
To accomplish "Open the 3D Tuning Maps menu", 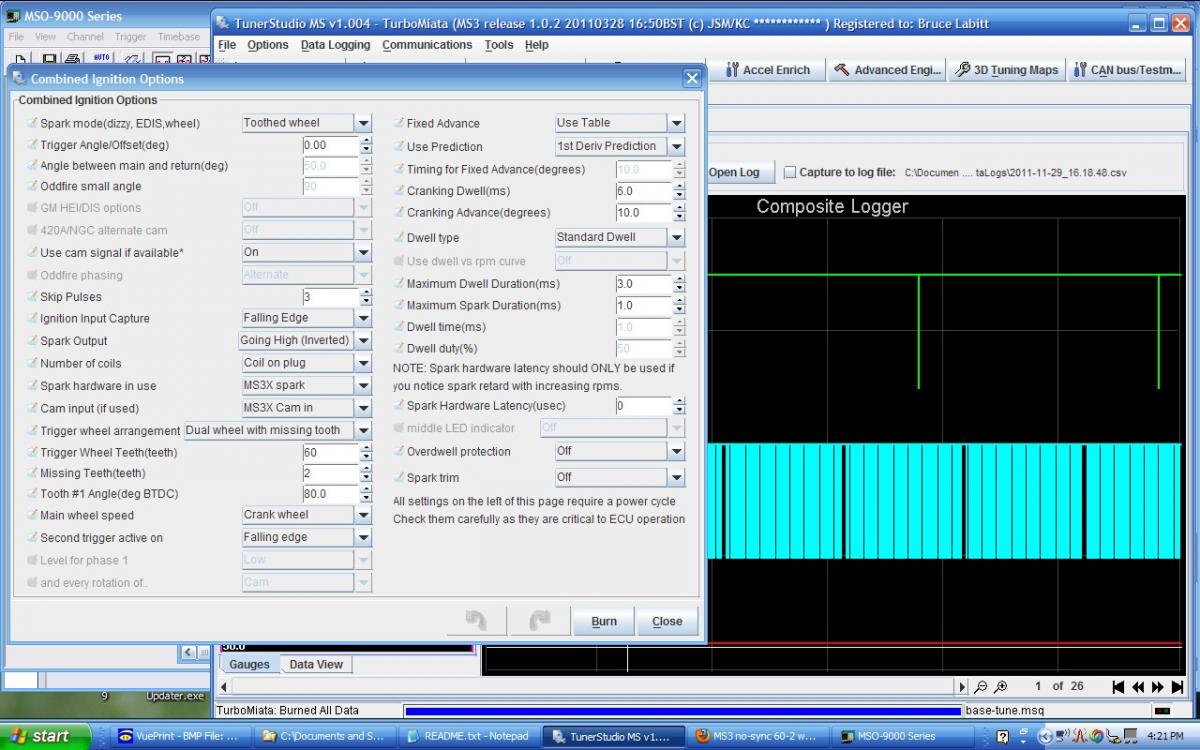I will coord(1005,70).
